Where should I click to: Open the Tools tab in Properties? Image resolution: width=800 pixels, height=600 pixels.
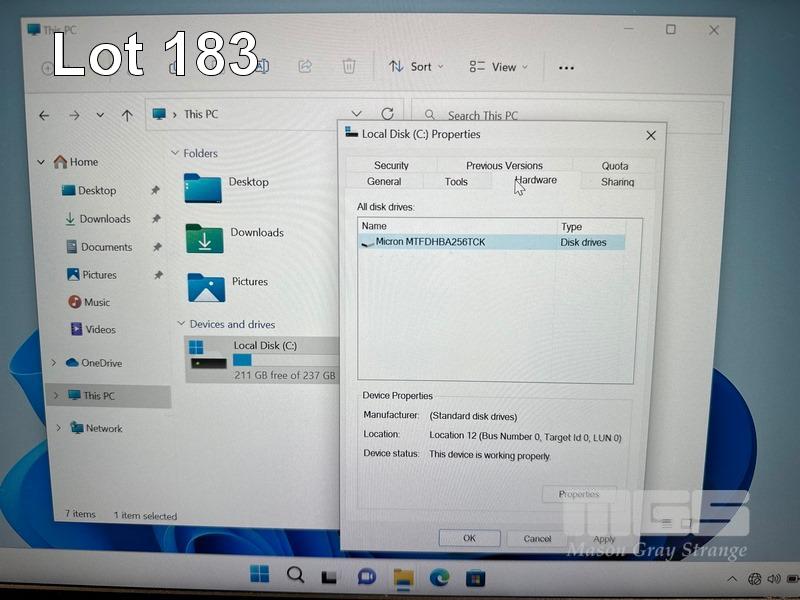(456, 182)
